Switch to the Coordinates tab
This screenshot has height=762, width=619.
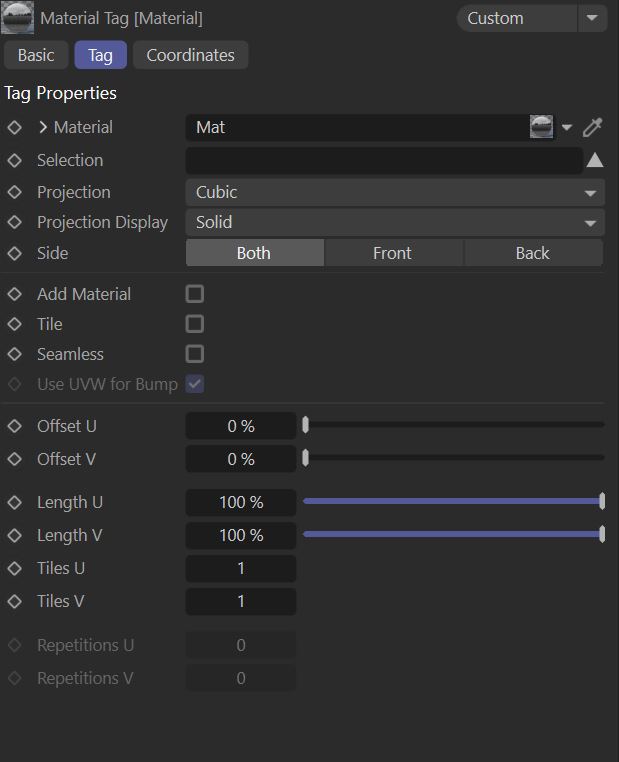[x=190, y=55]
